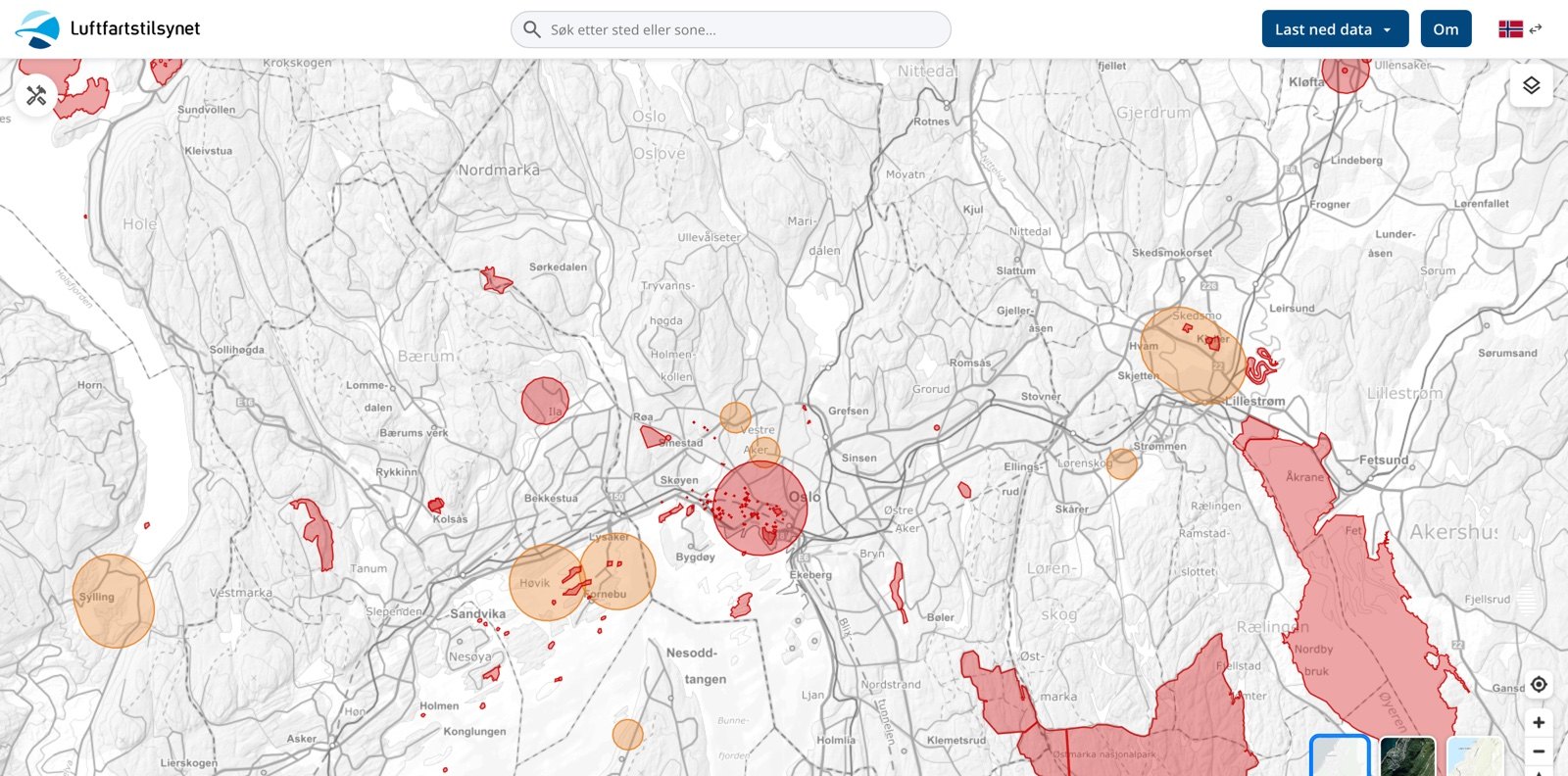This screenshot has width=1568, height=776.
Task: Open the map tools wrench icon
Action: click(36, 95)
